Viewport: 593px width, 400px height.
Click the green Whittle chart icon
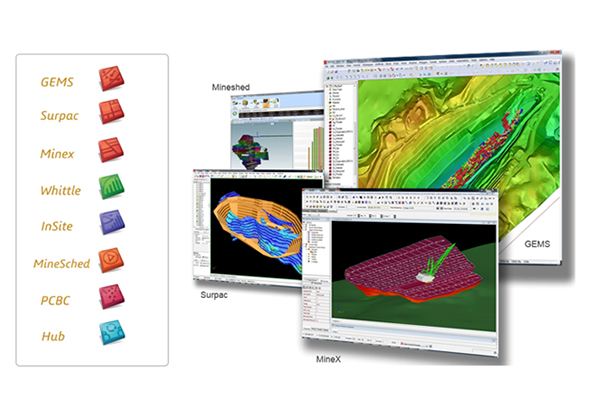(x=112, y=186)
